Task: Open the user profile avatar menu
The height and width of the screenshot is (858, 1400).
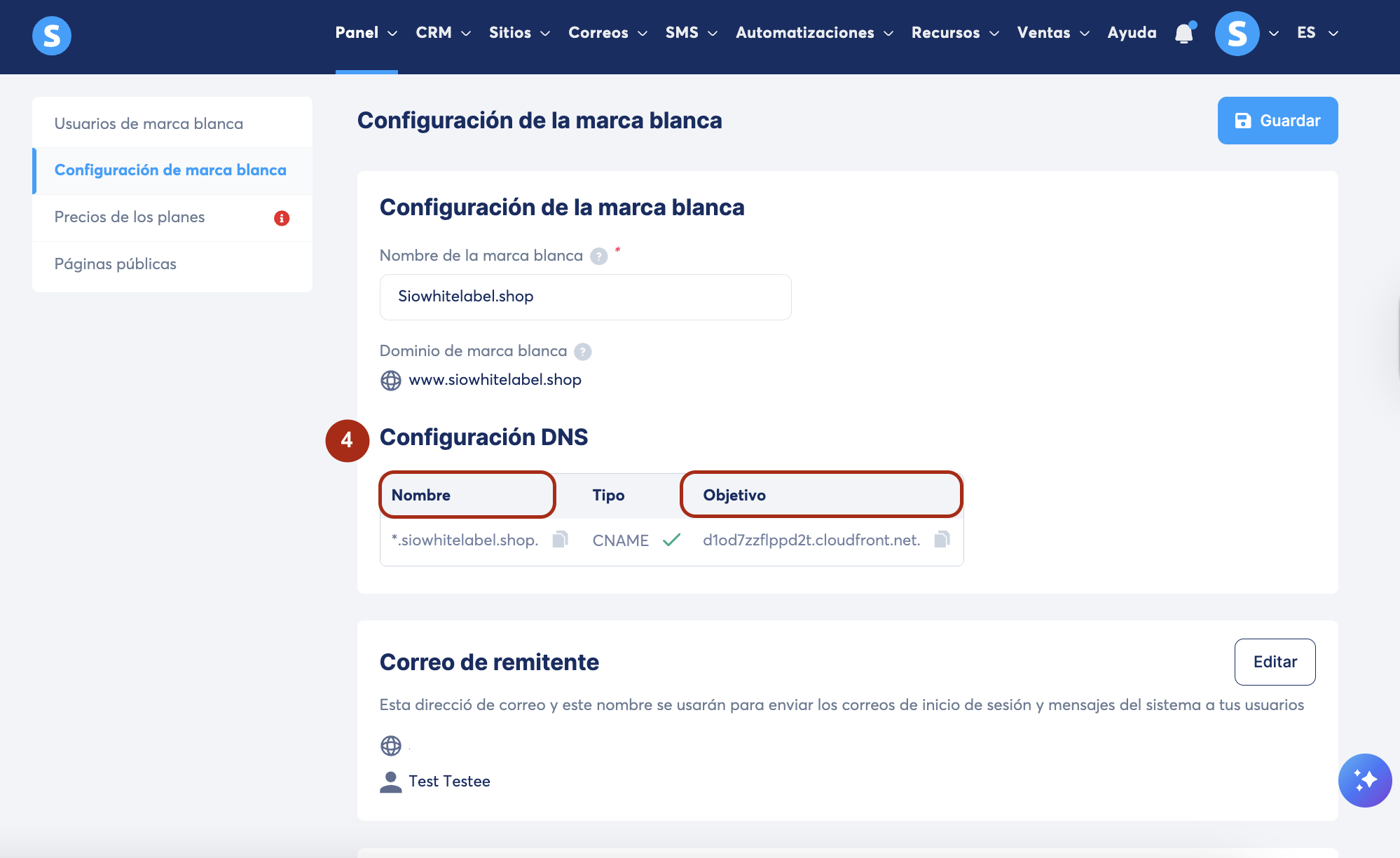Action: coord(1237,34)
